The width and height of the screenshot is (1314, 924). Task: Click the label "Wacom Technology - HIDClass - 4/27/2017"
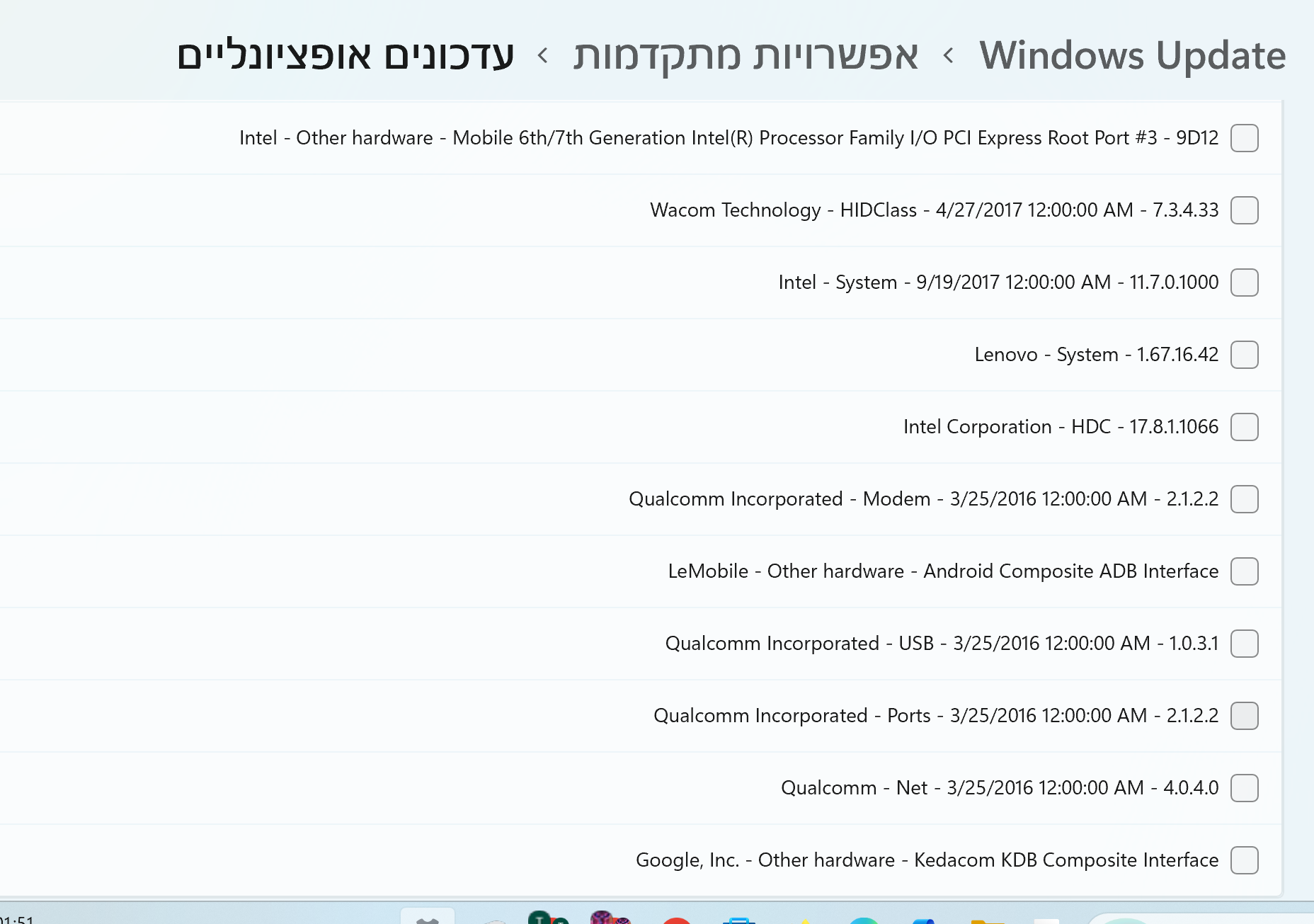[836, 210]
